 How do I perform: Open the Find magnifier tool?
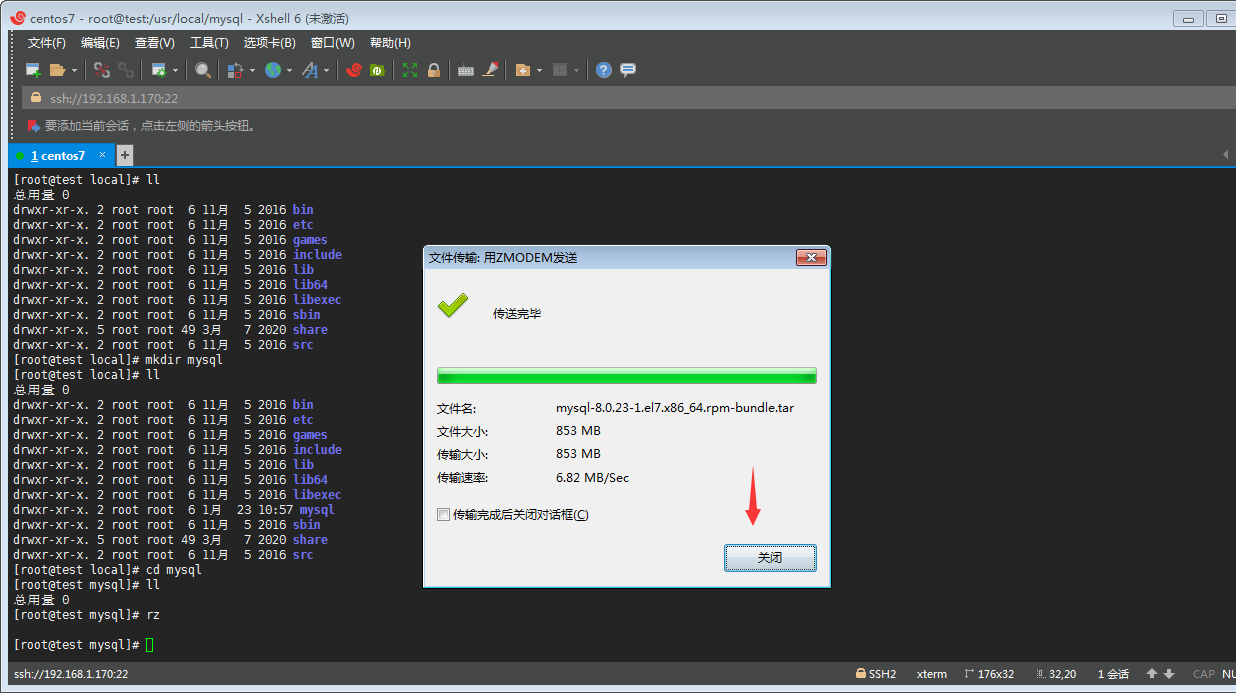[203, 70]
